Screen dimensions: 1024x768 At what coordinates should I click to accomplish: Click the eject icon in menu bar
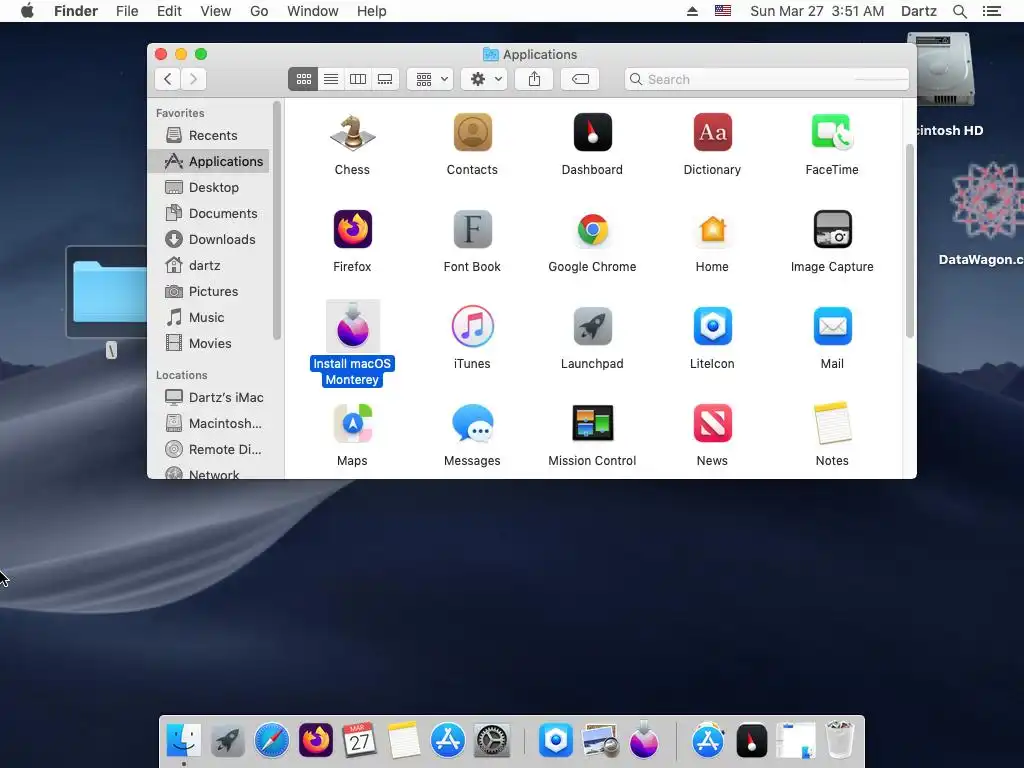[x=692, y=11]
